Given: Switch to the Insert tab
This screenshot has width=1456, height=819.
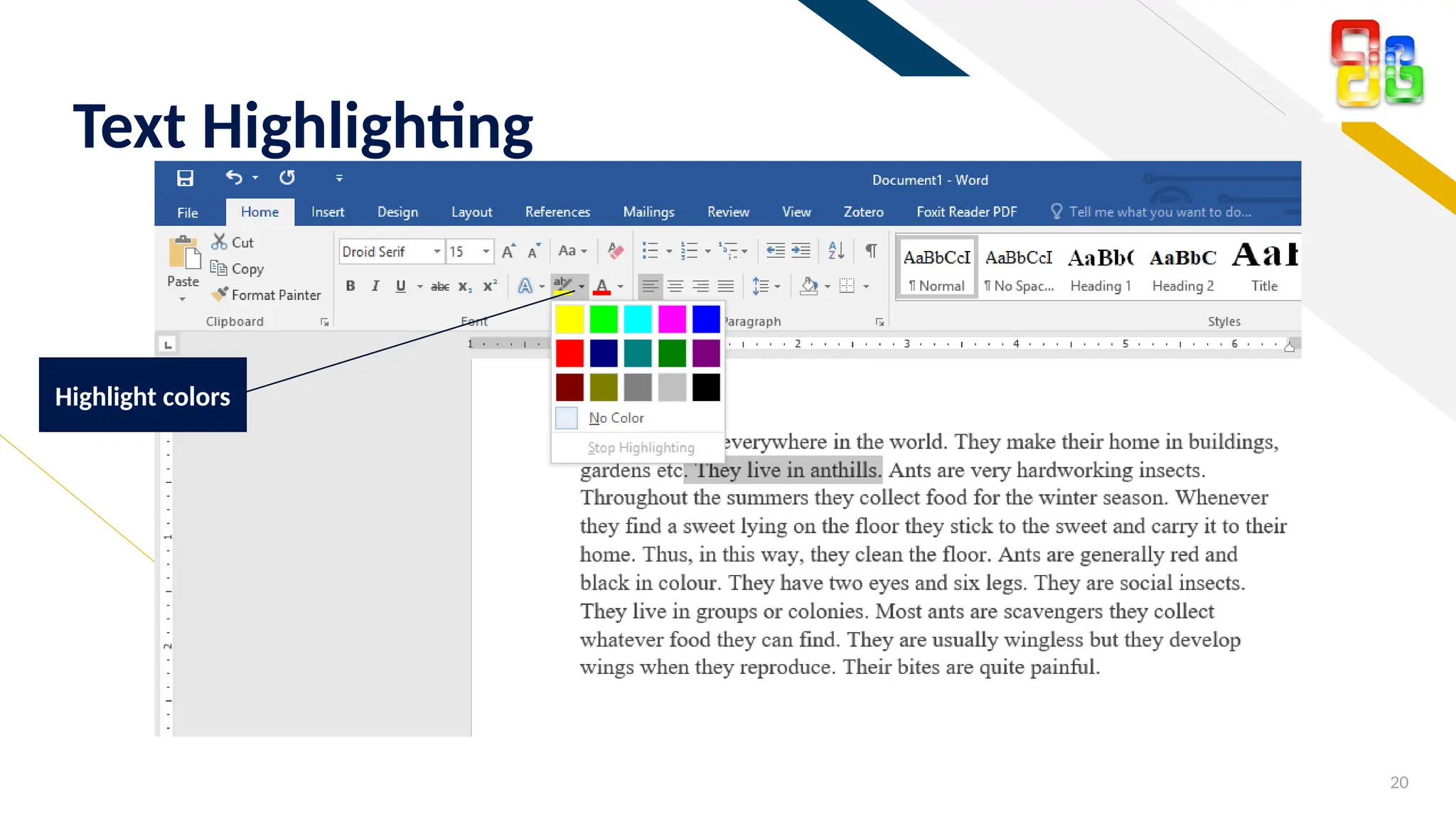Looking at the screenshot, I should (328, 212).
